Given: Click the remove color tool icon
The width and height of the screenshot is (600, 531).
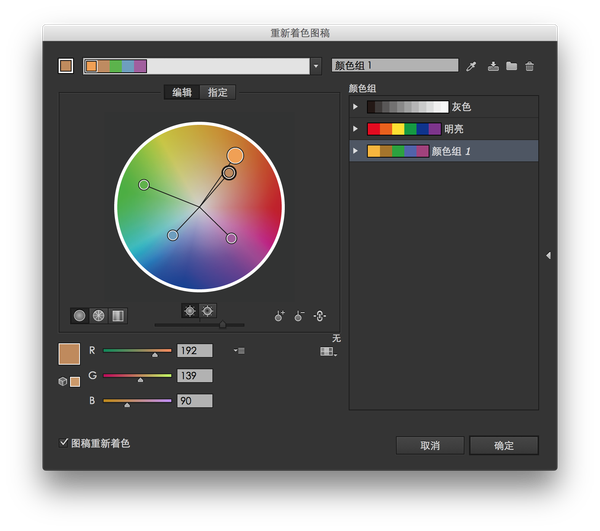Looking at the screenshot, I should (x=299, y=316).
